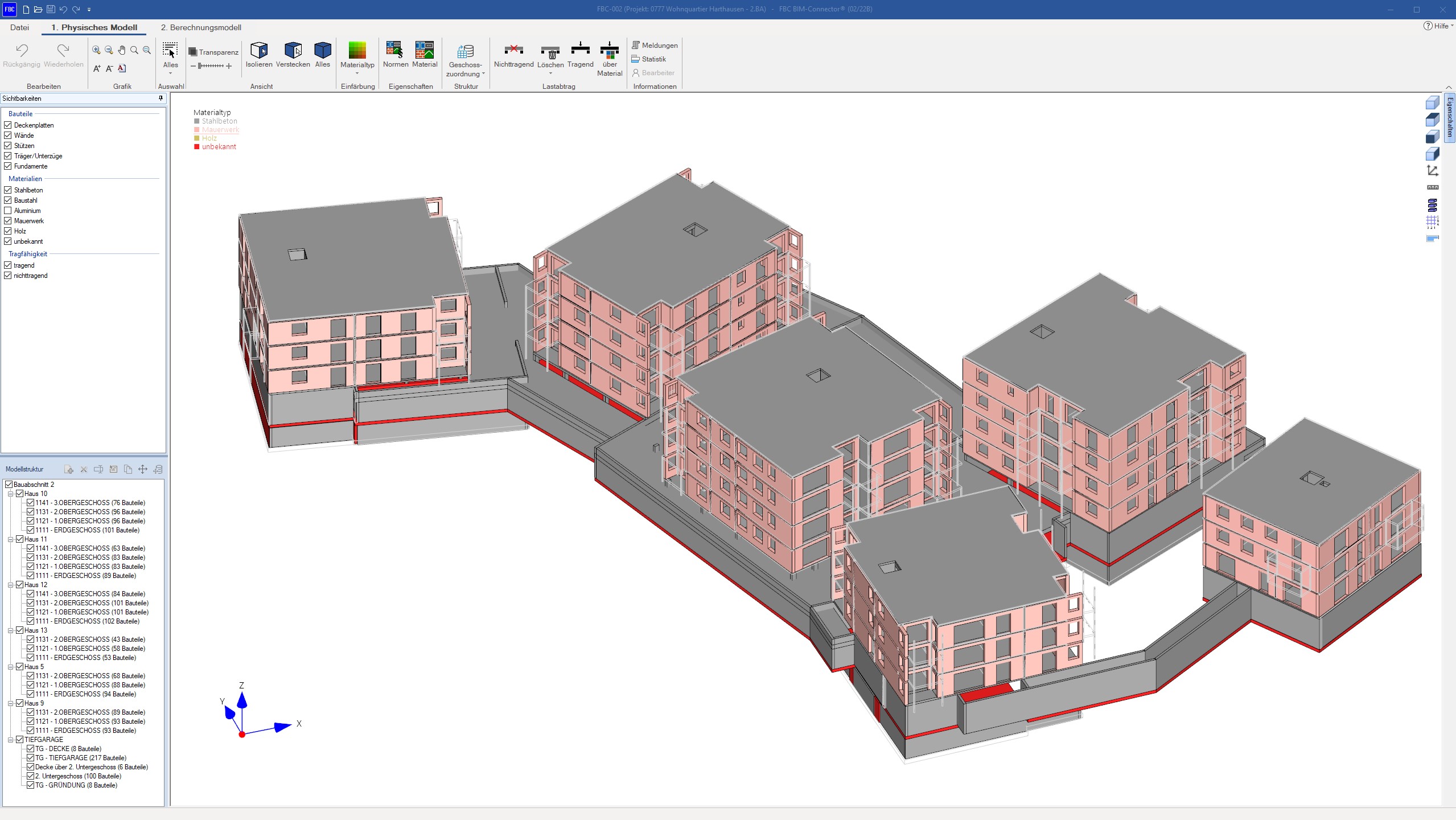This screenshot has height=820, width=1456.
Task: Open the Datei menu
Action: (x=20, y=27)
